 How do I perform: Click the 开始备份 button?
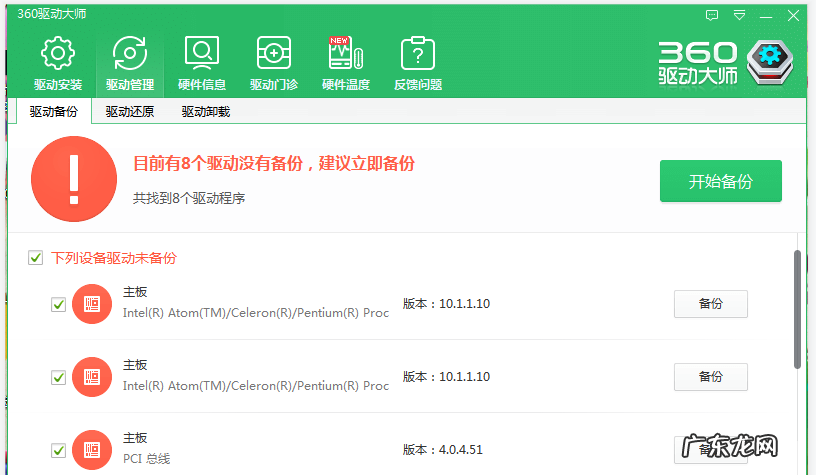click(721, 181)
